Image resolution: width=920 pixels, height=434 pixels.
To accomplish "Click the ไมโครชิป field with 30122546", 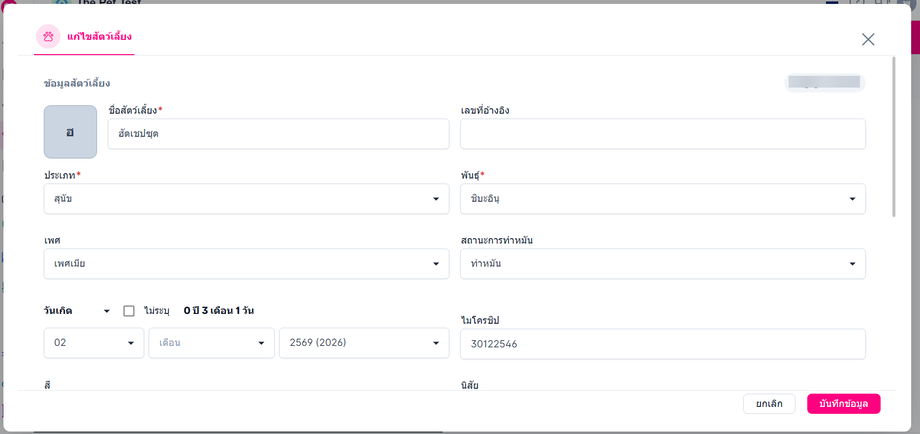I will pyautogui.click(x=662, y=344).
